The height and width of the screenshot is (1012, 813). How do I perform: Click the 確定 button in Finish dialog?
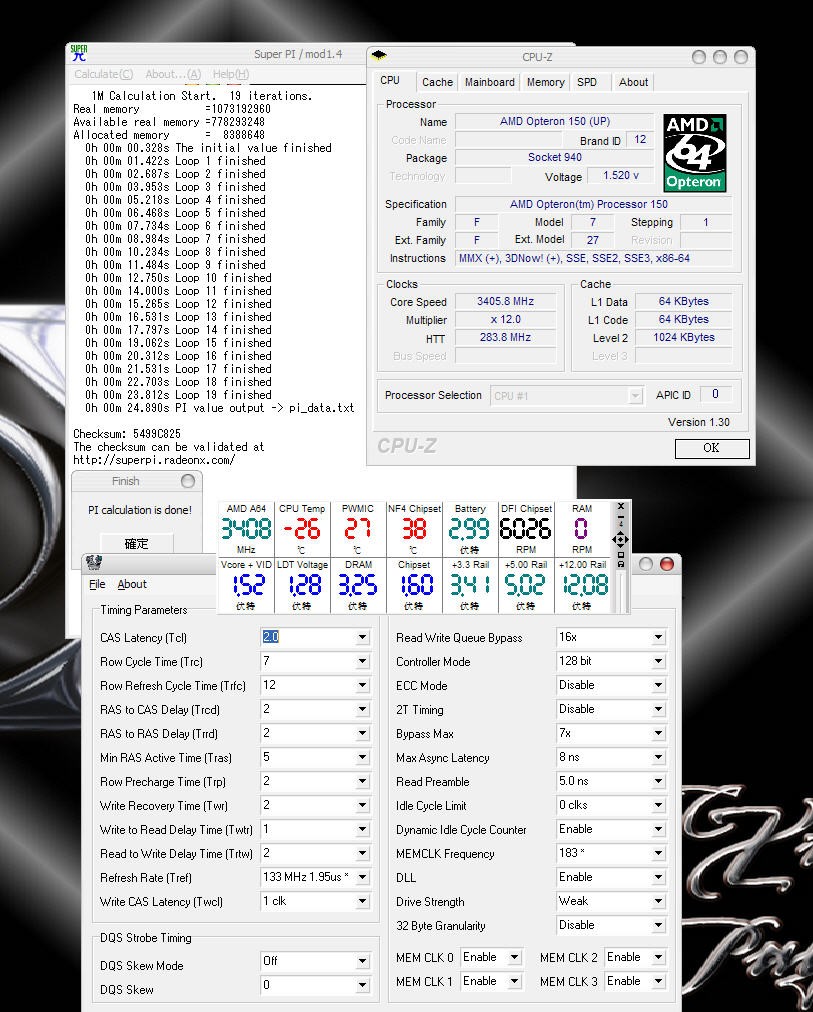(137, 543)
